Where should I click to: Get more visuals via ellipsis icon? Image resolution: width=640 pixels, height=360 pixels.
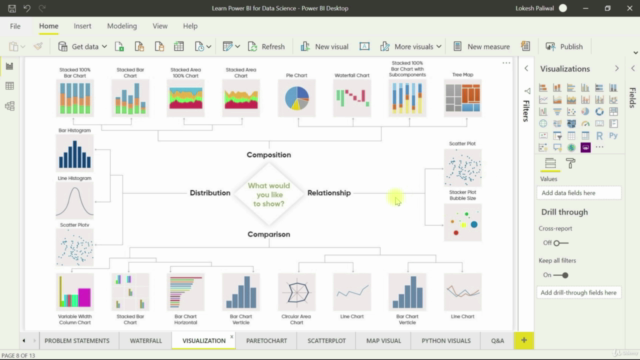coord(599,147)
